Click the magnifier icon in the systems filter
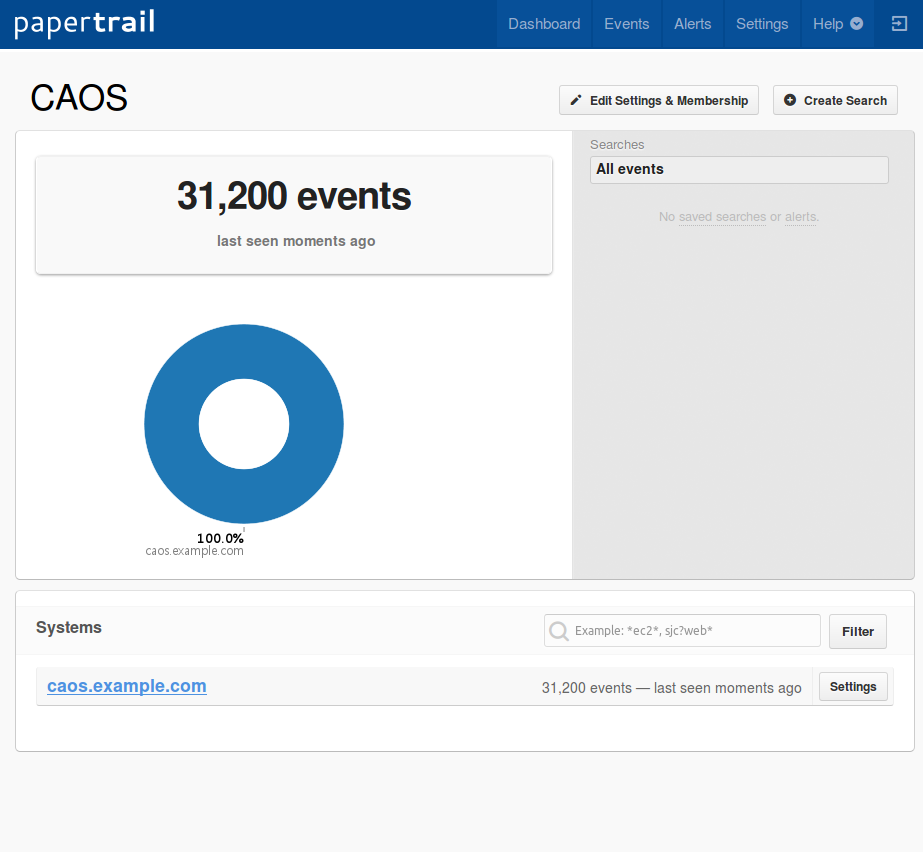 coord(560,631)
